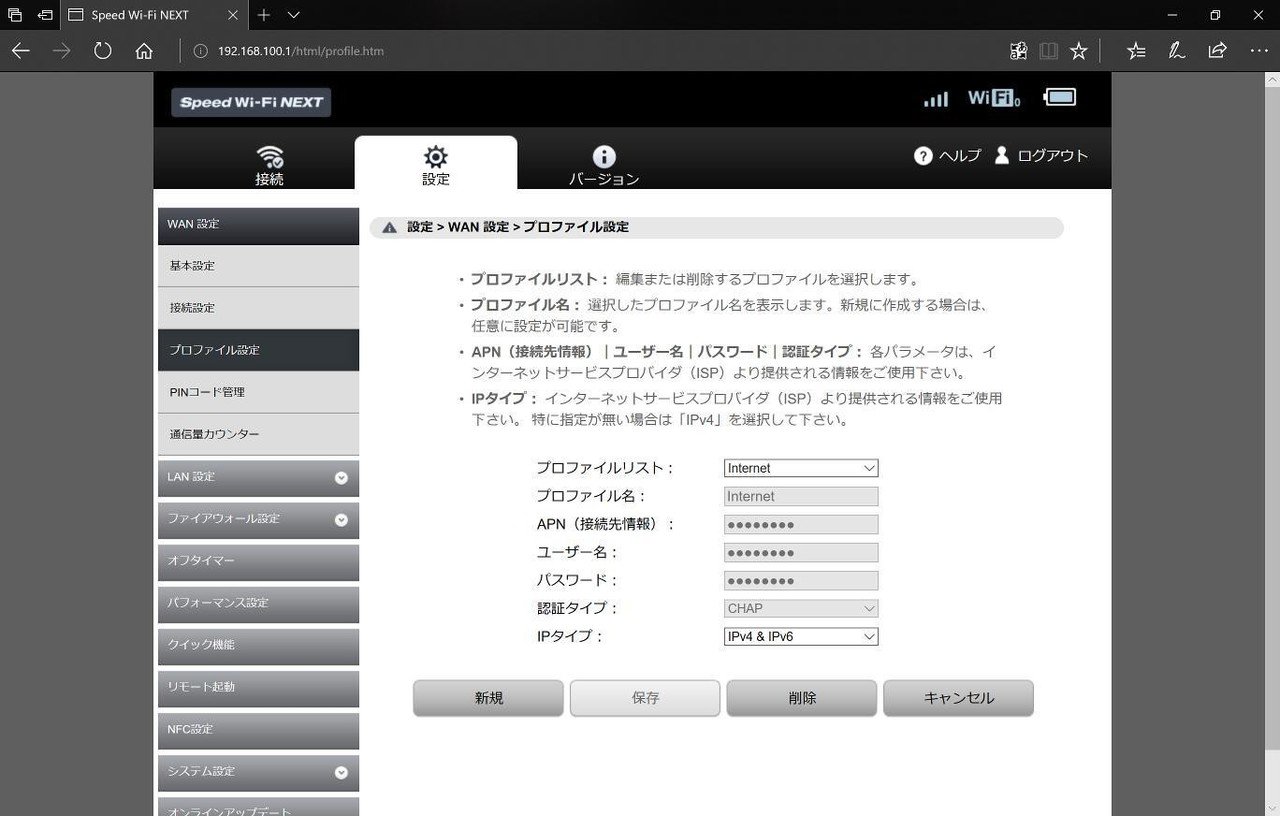Collapse the WAN 設定 section header
This screenshot has height=816, width=1280.
[258, 224]
